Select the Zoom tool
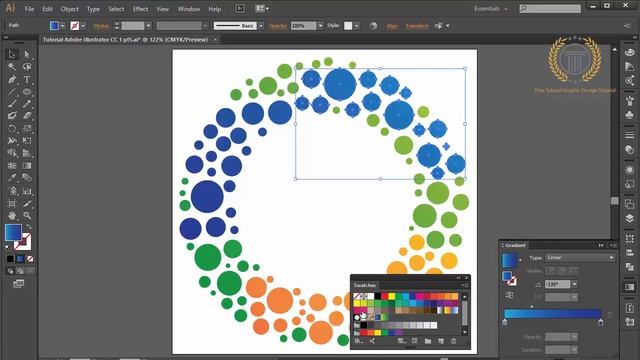Viewport: 640px width, 360px height. pyautogui.click(x=27, y=216)
